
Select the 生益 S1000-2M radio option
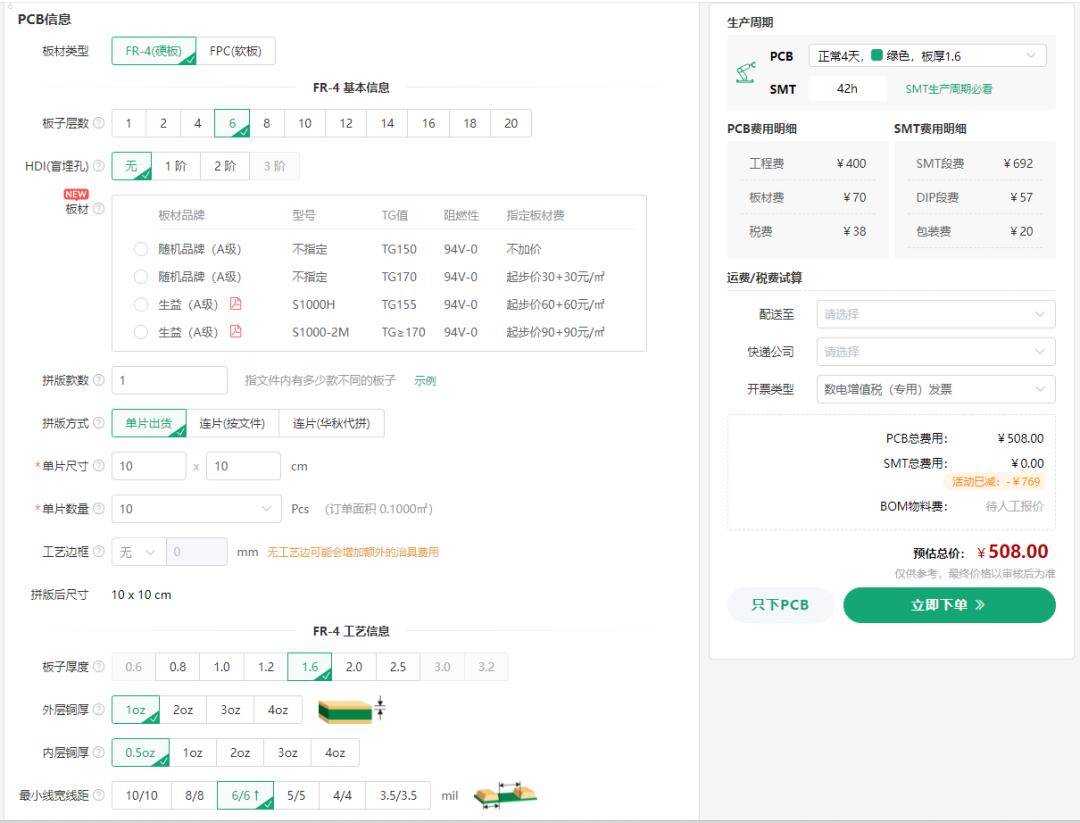(x=141, y=332)
